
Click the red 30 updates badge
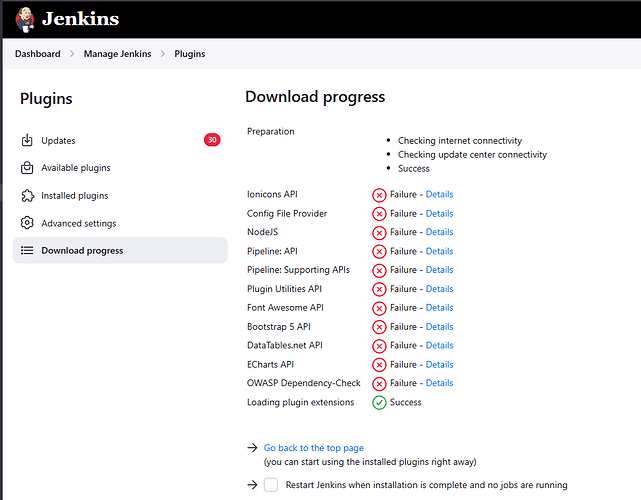point(212,140)
